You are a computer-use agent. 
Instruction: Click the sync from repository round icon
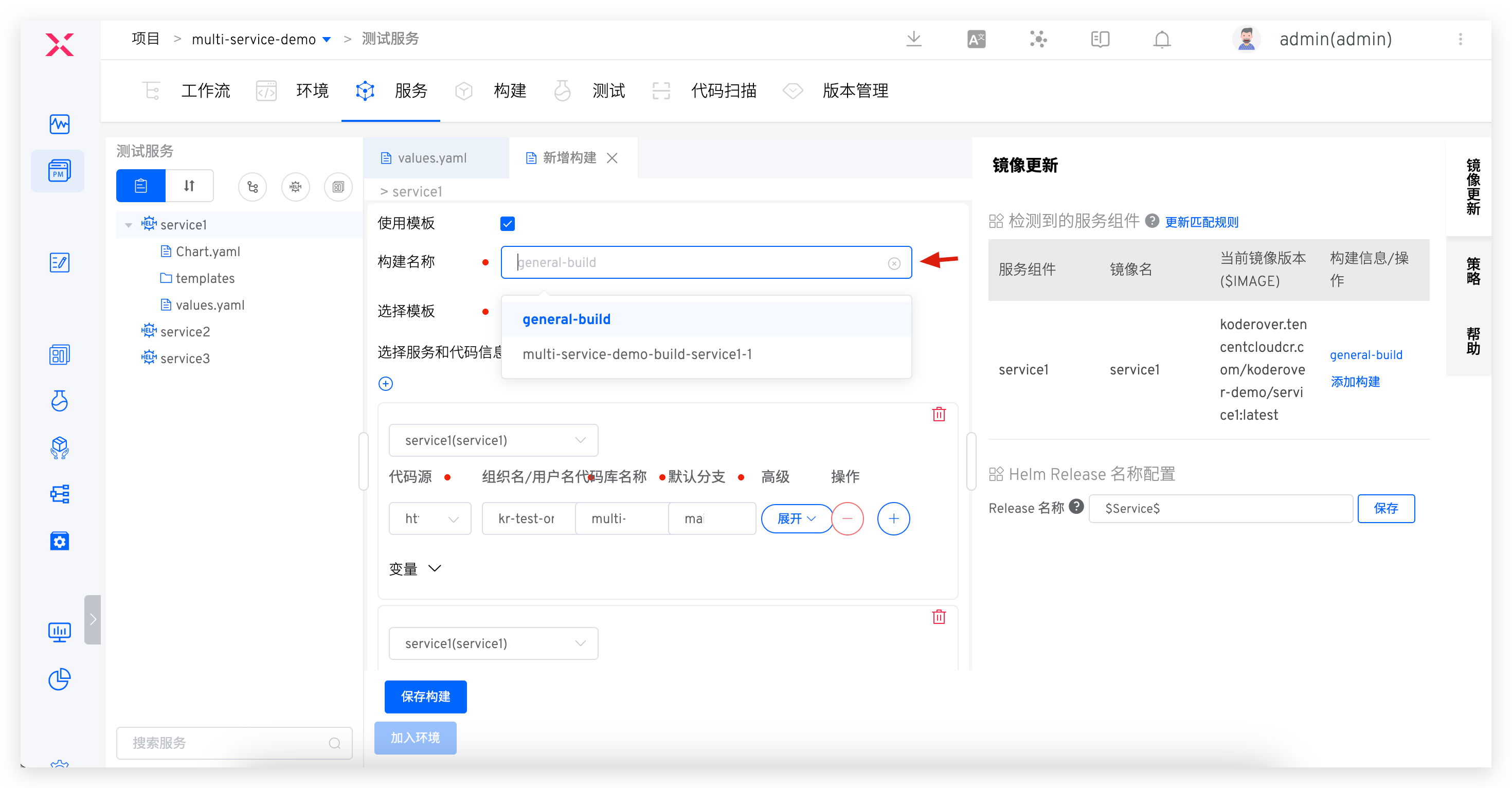click(x=253, y=187)
